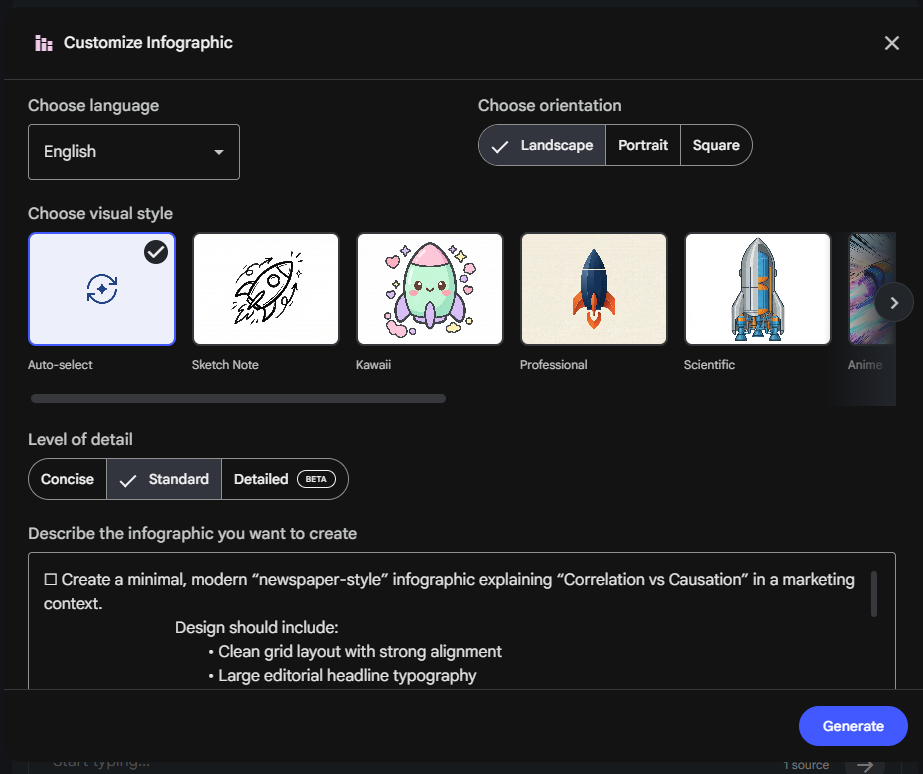
Task: Click the Customize Infographic bar-chart icon
Action: point(44,43)
